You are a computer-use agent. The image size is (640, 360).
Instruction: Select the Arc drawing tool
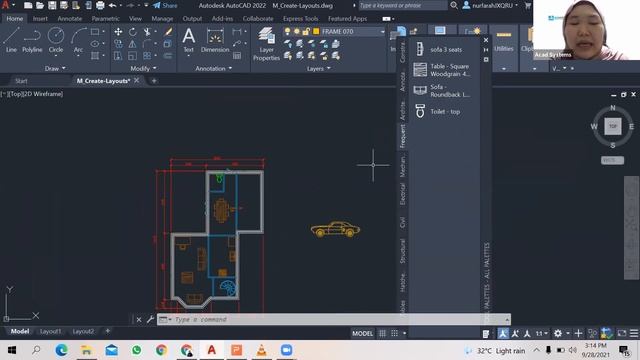(78, 40)
